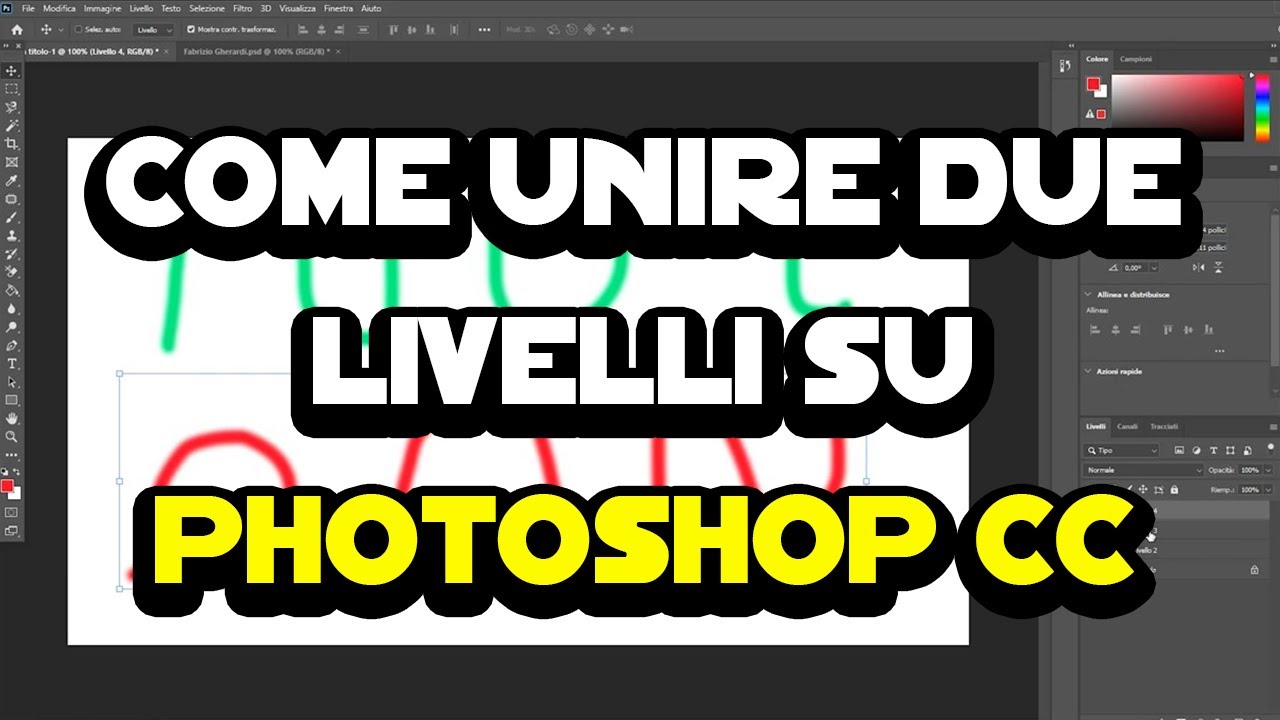Select the Eraser tool

(x=12, y=272)
